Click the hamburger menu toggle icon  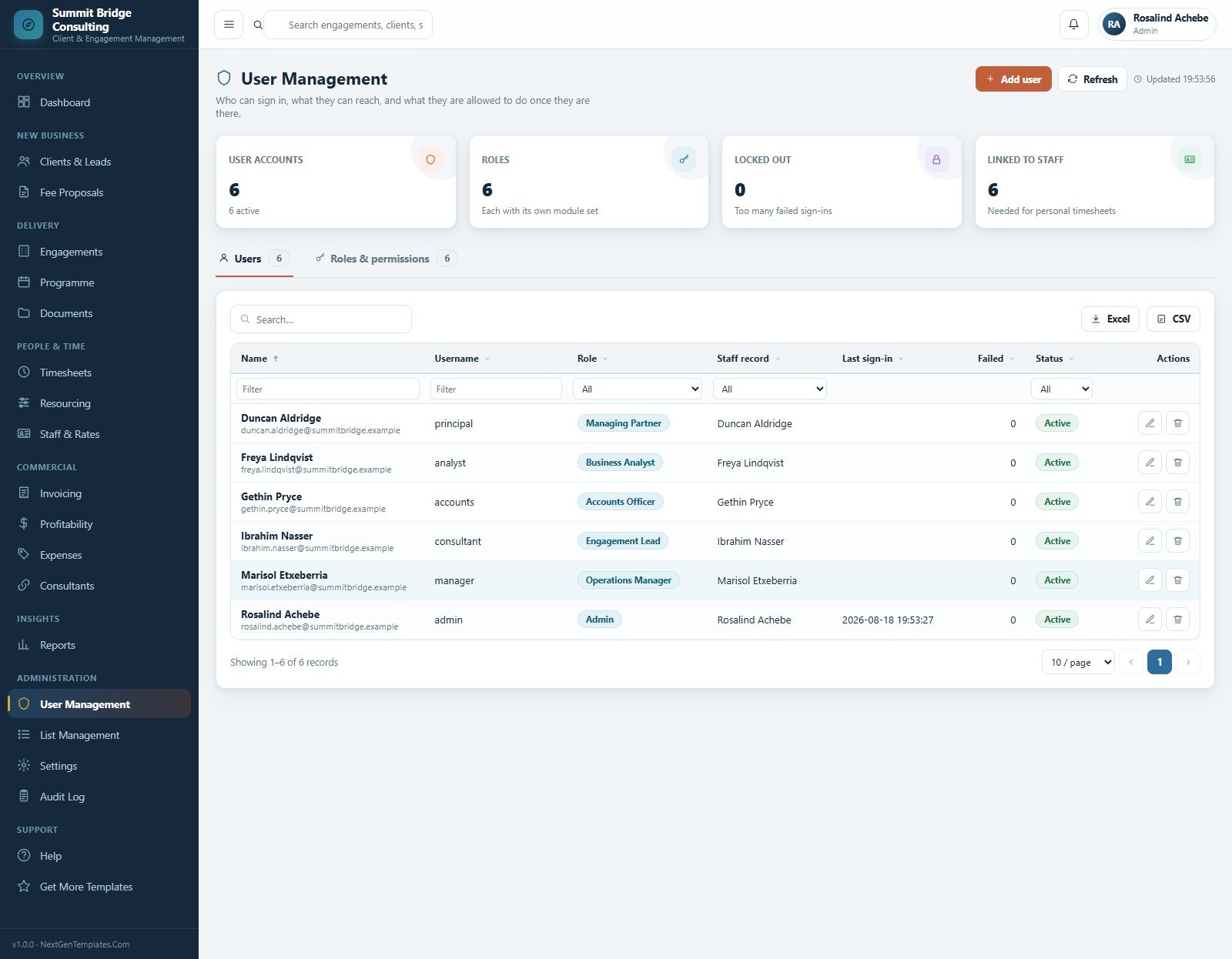pos(229,25)
